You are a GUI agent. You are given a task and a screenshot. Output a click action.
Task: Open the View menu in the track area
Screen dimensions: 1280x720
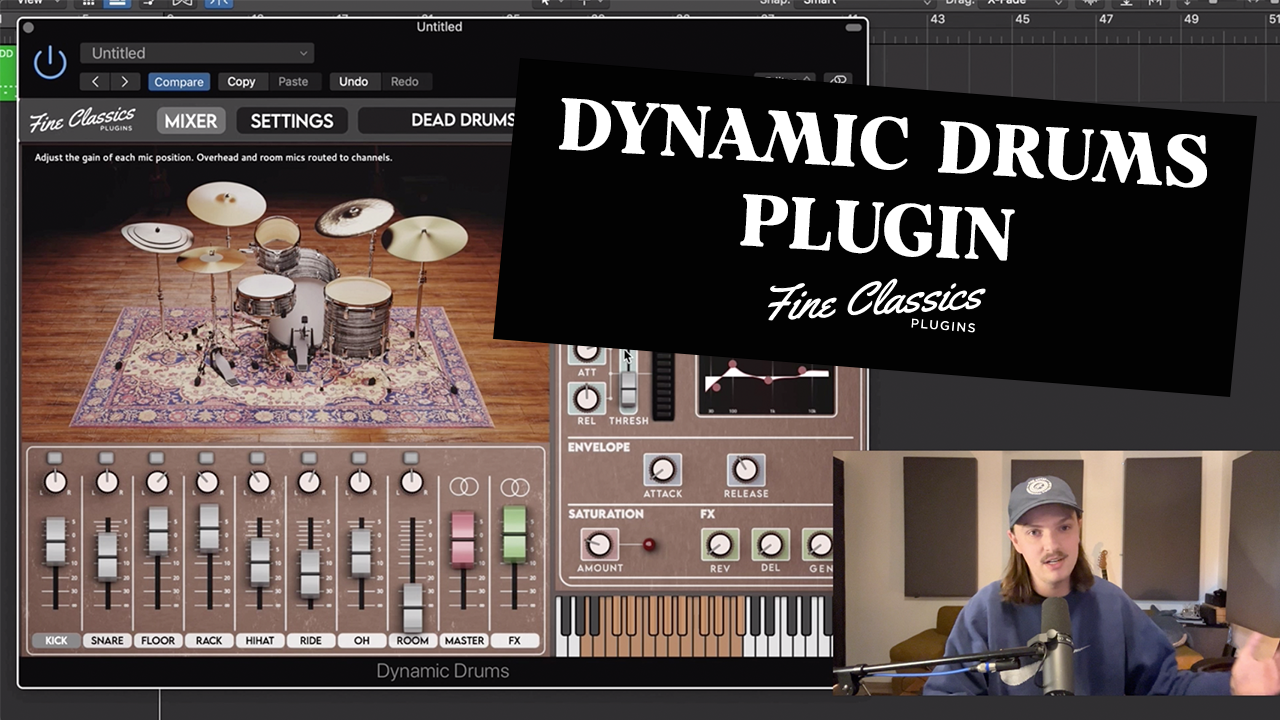[x=32, y=2]
